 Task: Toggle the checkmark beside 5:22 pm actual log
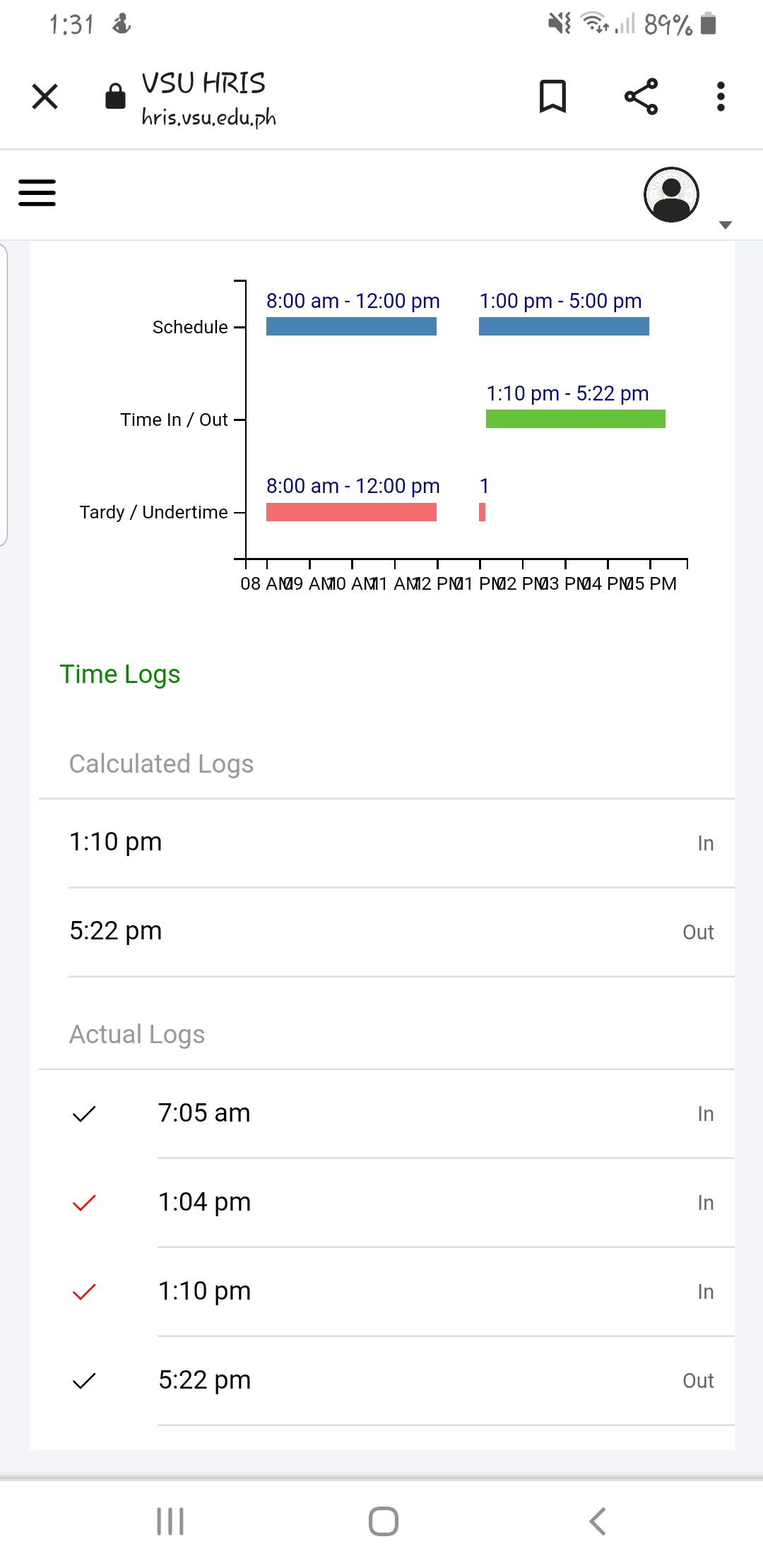pos(84,1381)
